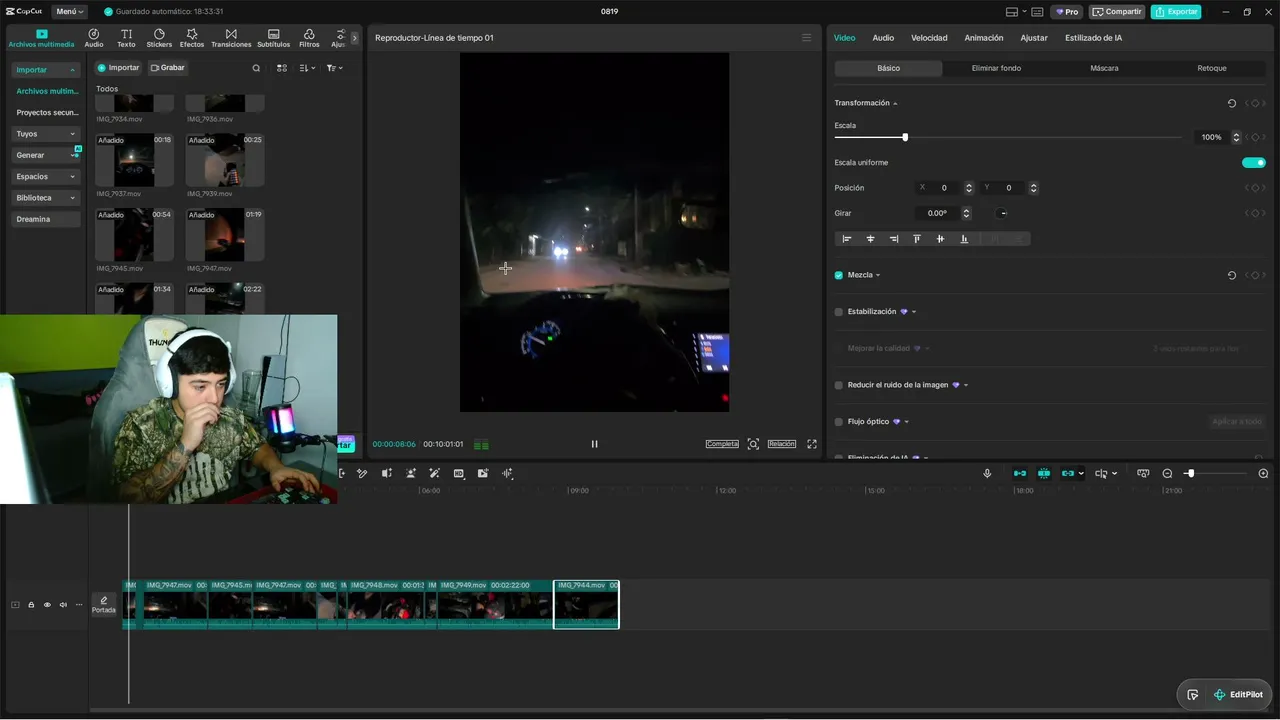Open the media sort order dropdown
Screen dimensions: 1280x720
[x=307, y=68]
